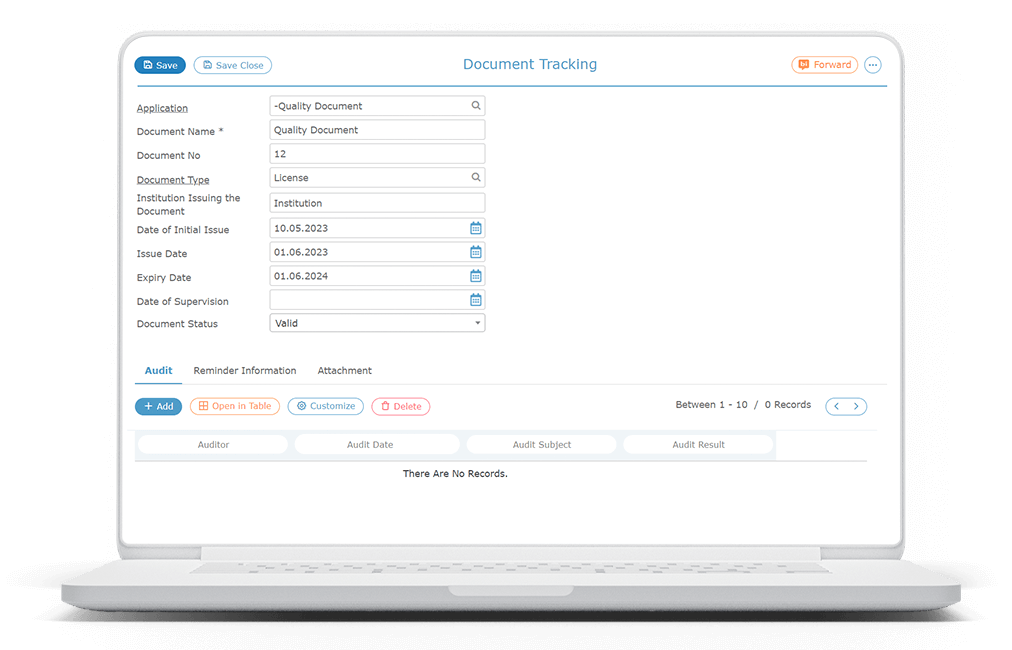
Task: Go to next page of records
Action: coord(856,406)
